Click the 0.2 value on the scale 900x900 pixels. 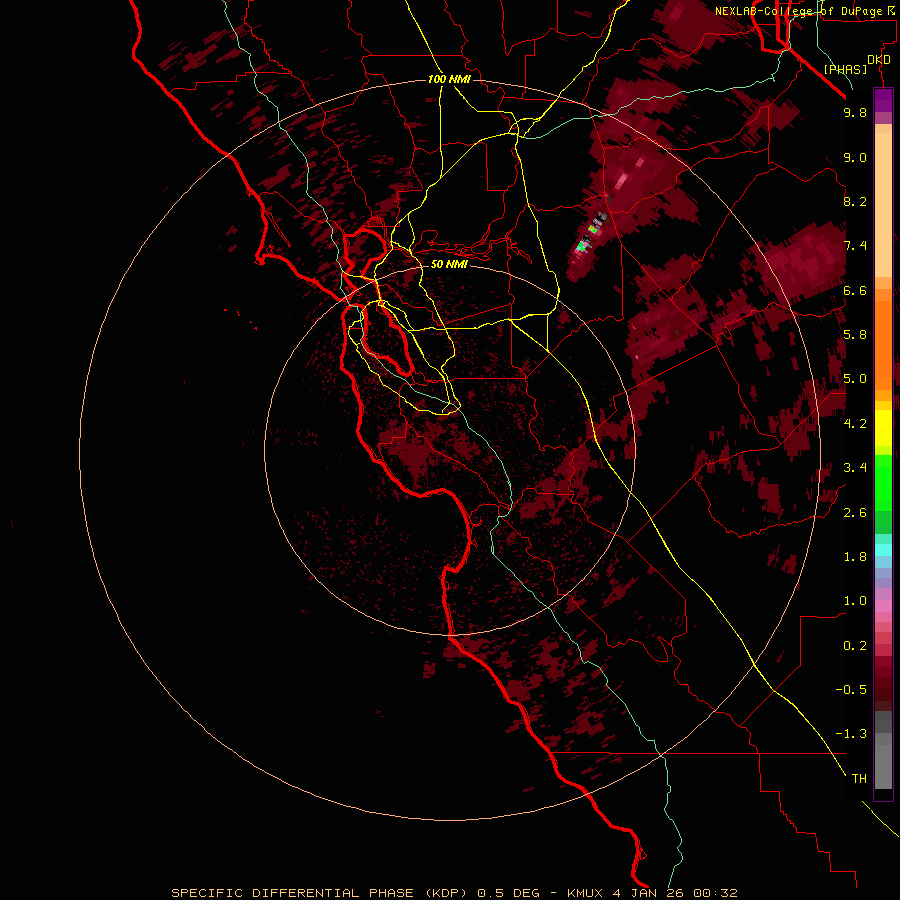tap(855, 646)
